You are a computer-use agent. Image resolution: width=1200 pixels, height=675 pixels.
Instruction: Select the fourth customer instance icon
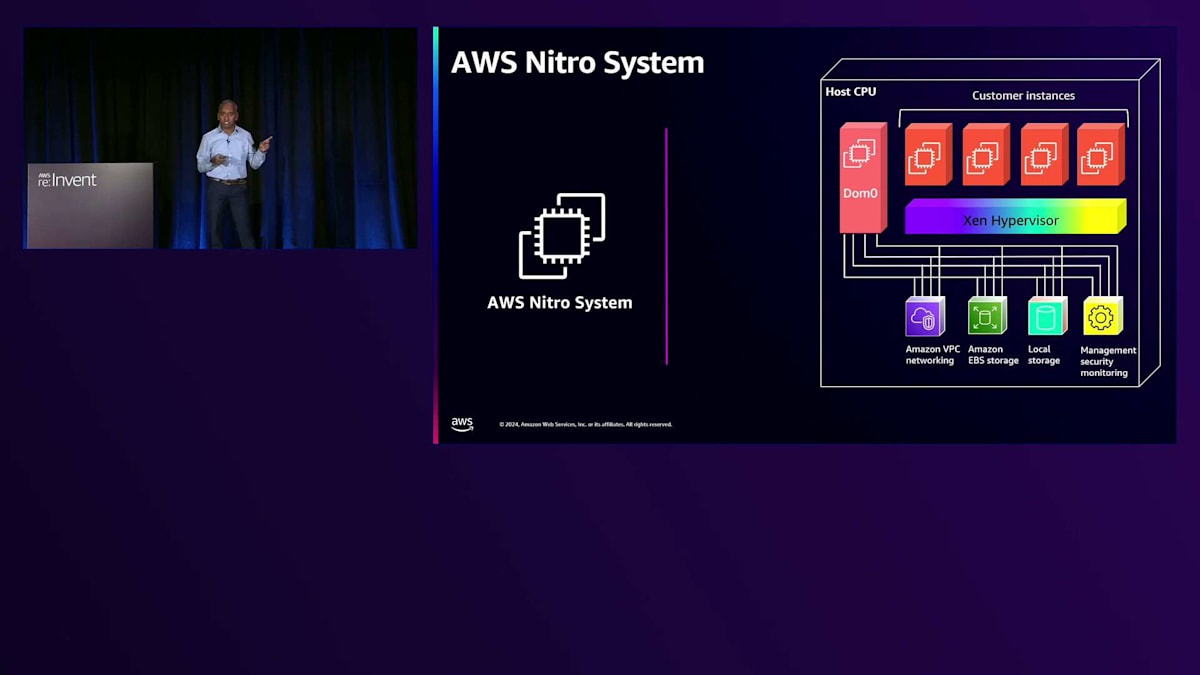pos(1100,154)
